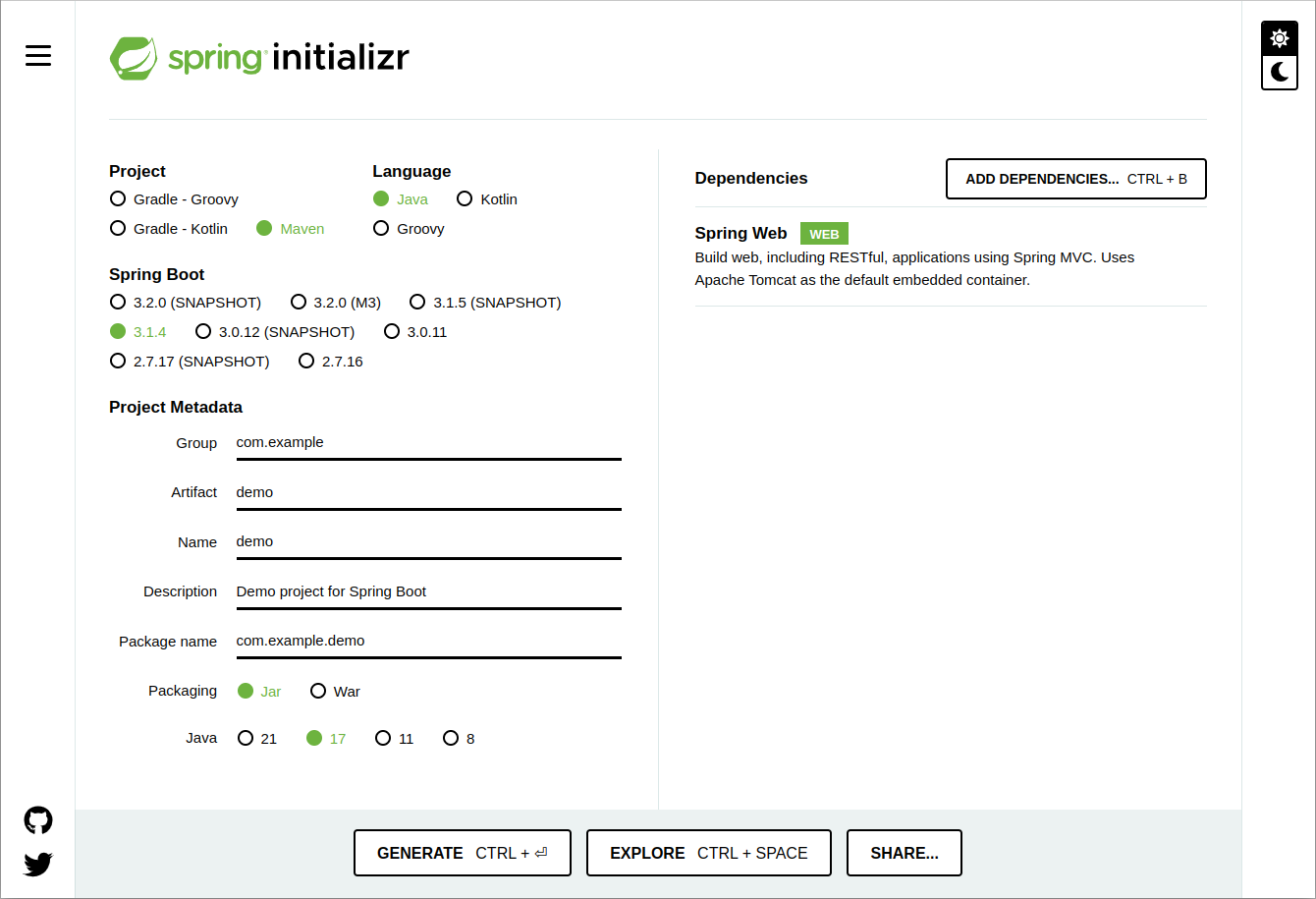The width and height of the screenshot is (1316, 899).
Task: Click the Spring Boot section heading
Action: [x=157, y=274]
